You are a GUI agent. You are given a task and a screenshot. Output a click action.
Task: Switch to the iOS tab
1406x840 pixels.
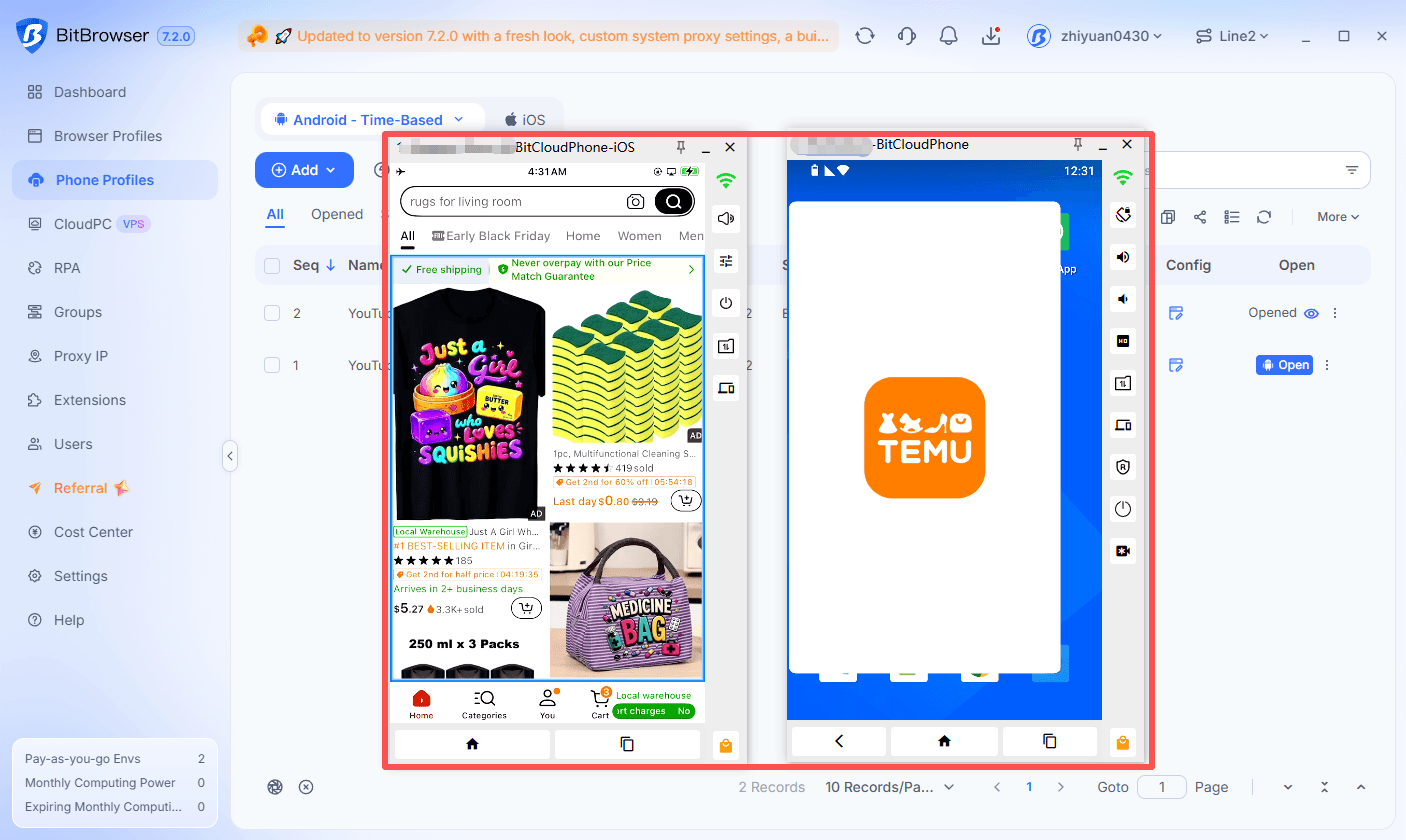pyautogui.click(x=525, y=120)
